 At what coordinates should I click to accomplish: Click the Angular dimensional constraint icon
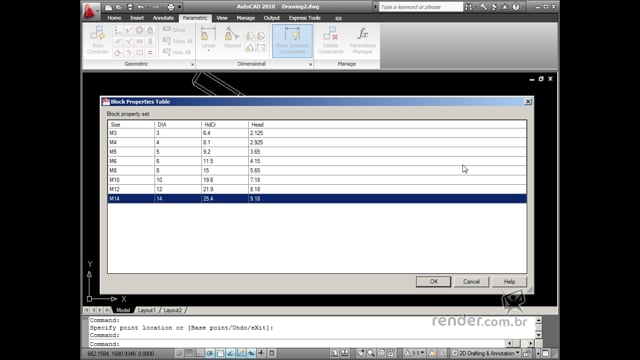coord(250,48)
